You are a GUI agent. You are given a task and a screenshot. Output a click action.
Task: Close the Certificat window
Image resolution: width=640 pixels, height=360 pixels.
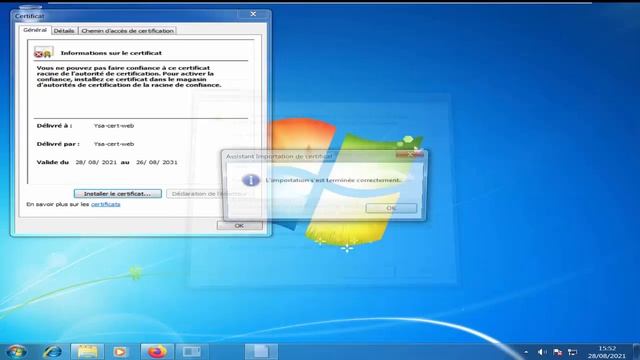[x=253, y=14]
